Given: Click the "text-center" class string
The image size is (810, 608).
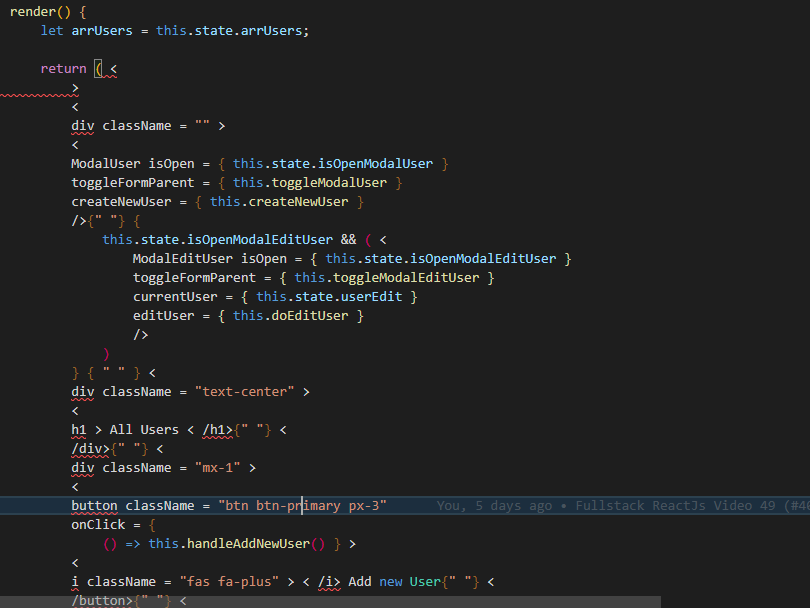Looking at the screenshot, I should [x=244, y=392].
